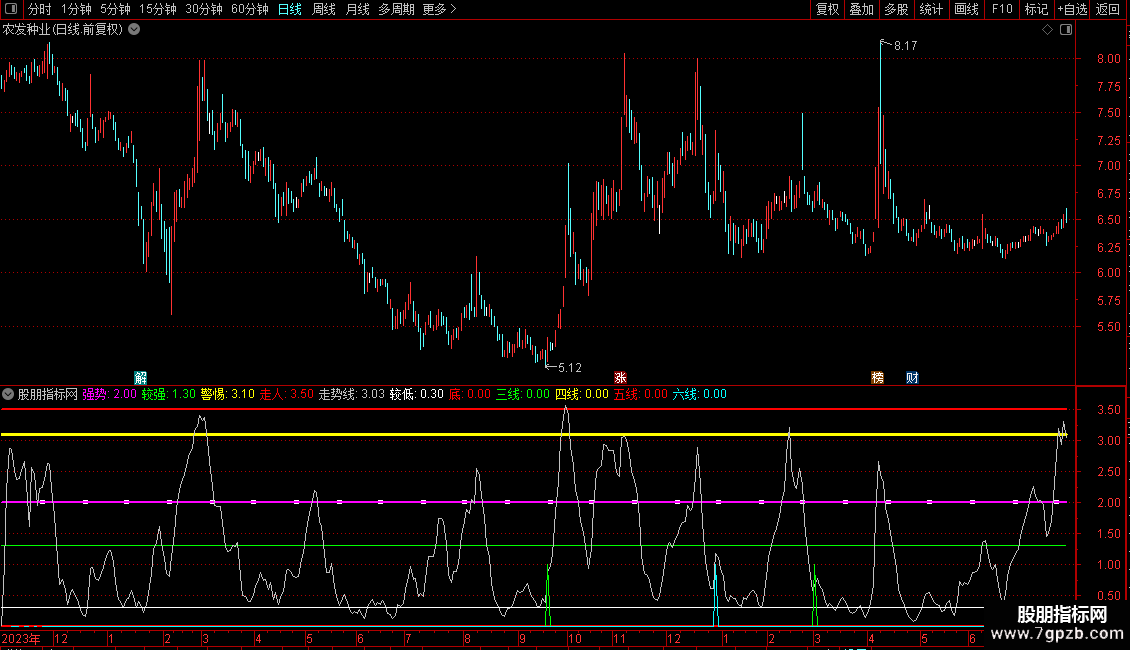Collapse the 股朋指标网 indicator panel arrow
Viewport: 1130px width, 650px height.
pos(9,394)
